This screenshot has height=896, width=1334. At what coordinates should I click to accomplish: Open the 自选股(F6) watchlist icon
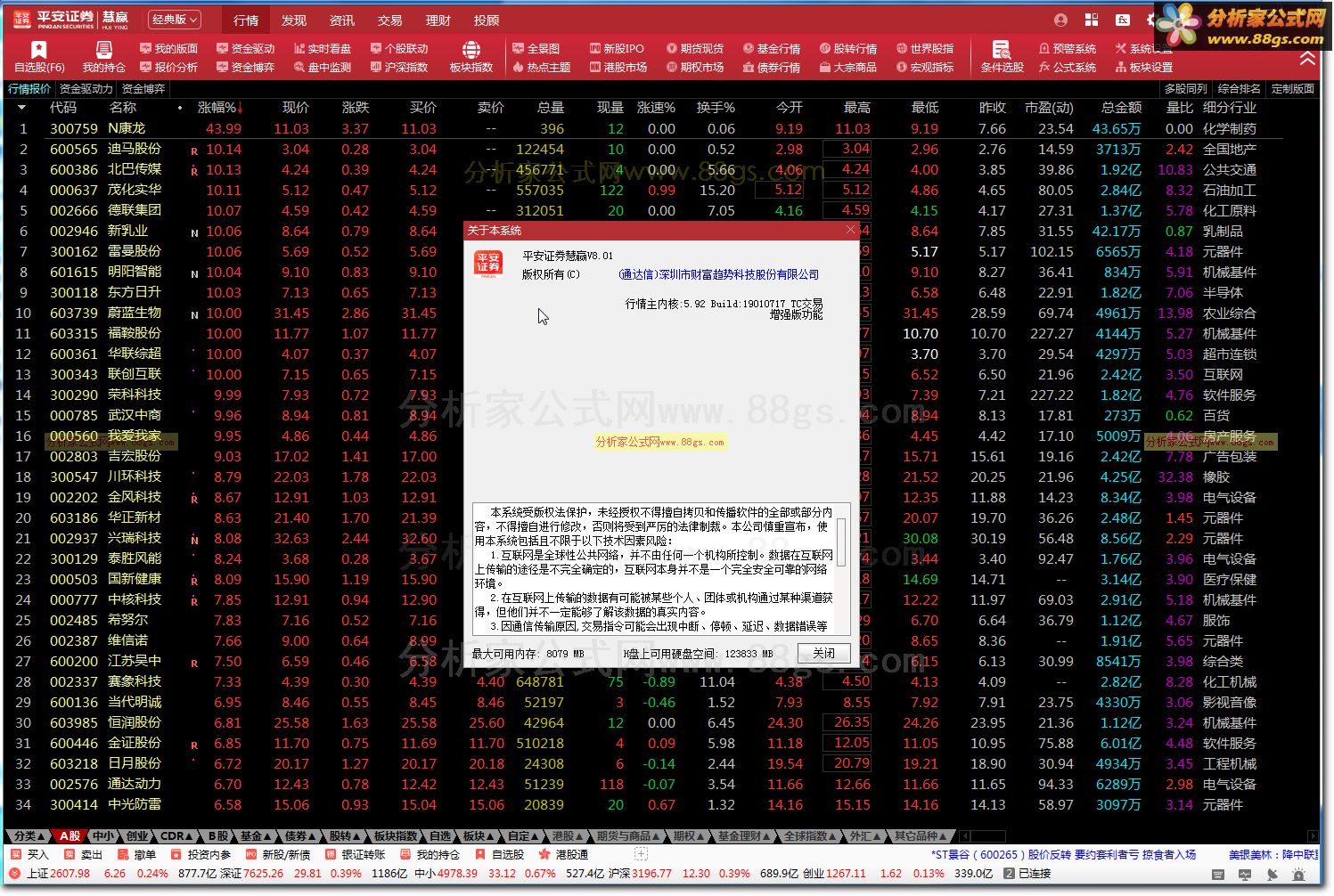(x=39, y=57)
